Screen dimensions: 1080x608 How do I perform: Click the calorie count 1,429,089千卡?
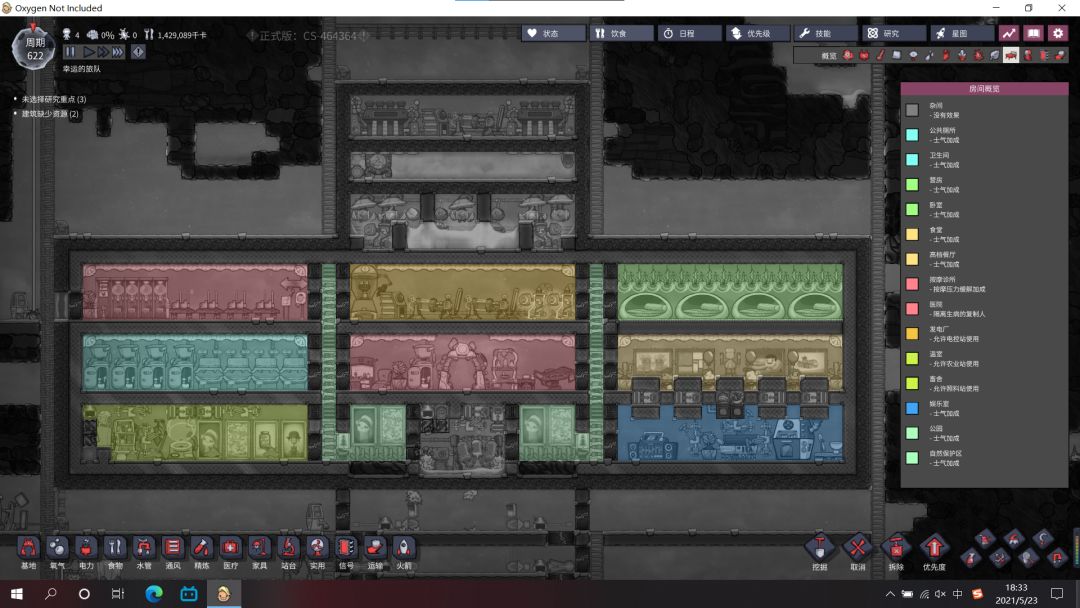[182, 35]
